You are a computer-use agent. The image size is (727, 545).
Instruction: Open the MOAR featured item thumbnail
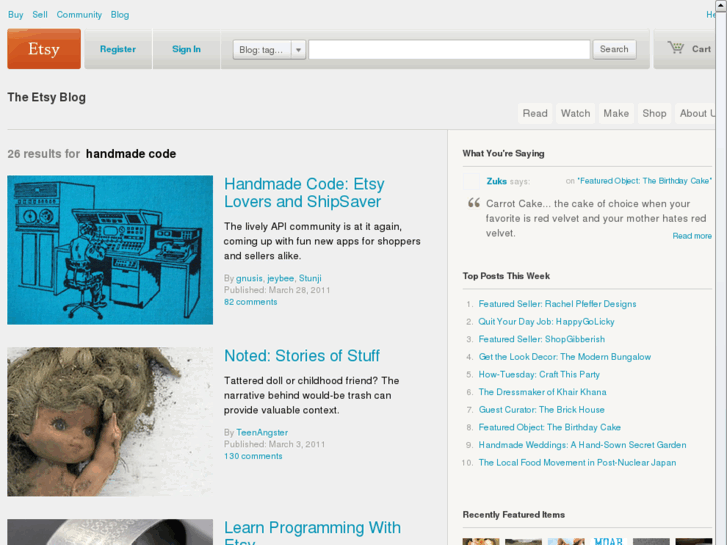pos(608,541)
